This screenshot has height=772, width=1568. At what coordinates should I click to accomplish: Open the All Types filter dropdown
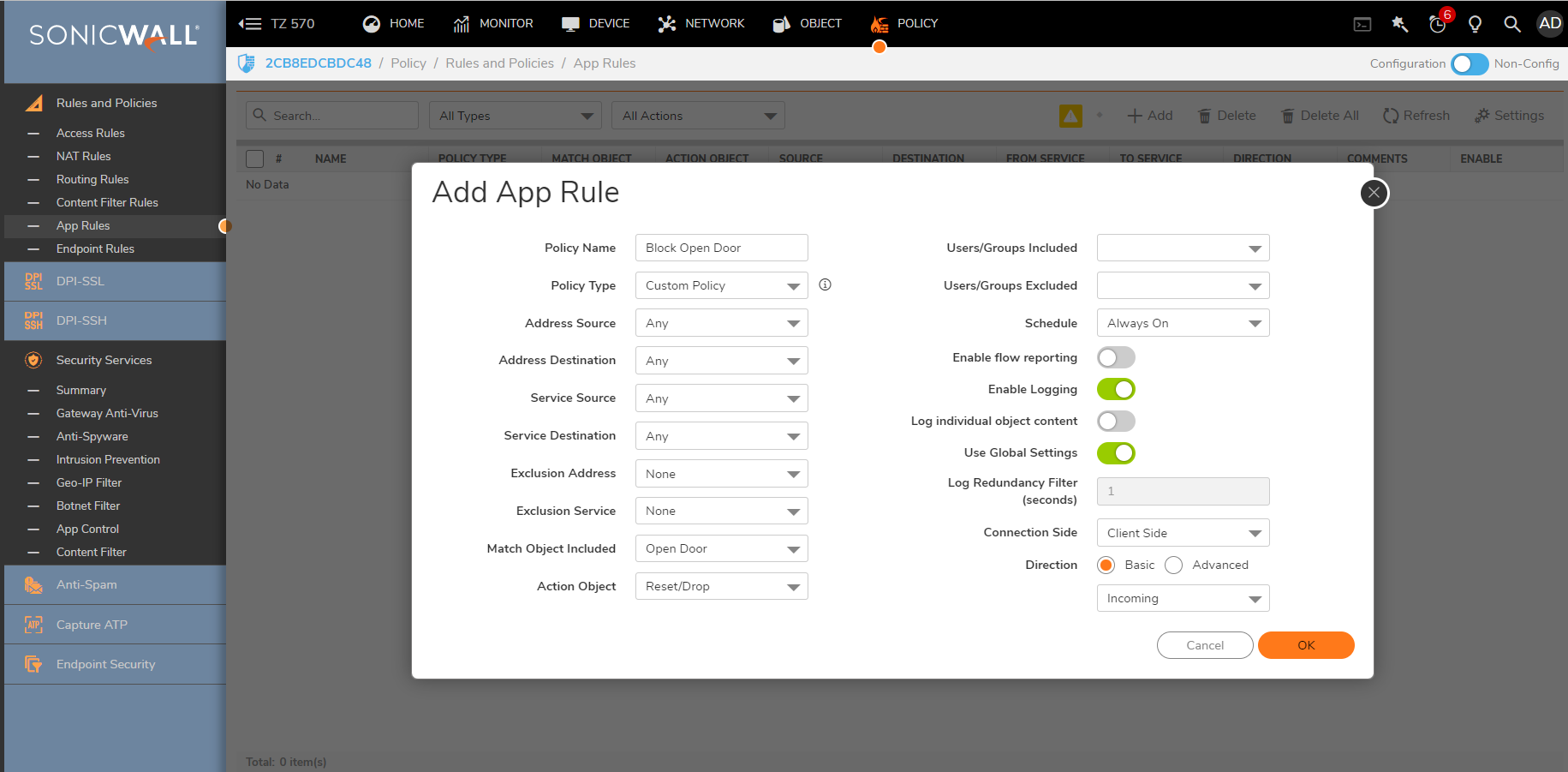[516, 116]
